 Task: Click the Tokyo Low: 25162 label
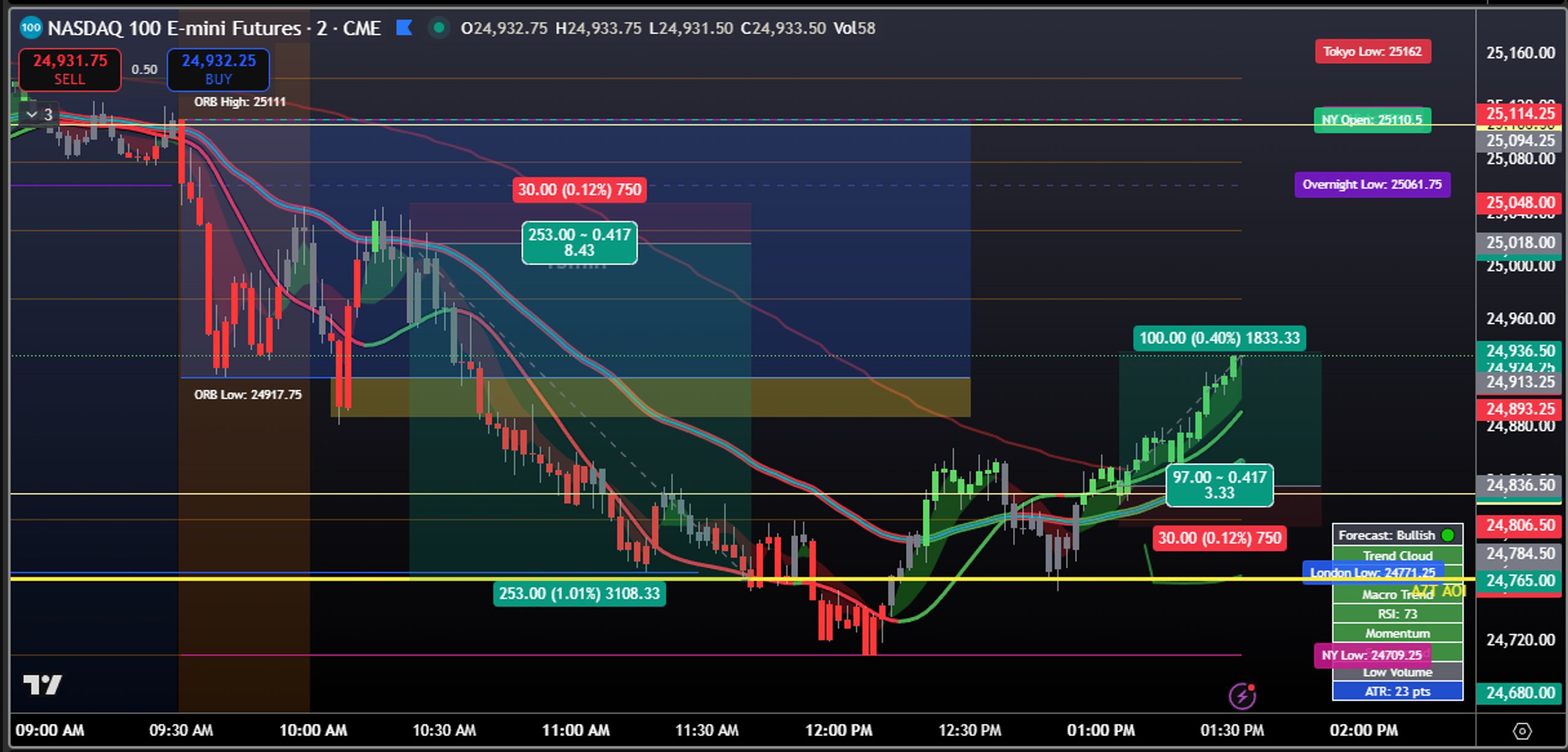click(x=1373, y=51)
